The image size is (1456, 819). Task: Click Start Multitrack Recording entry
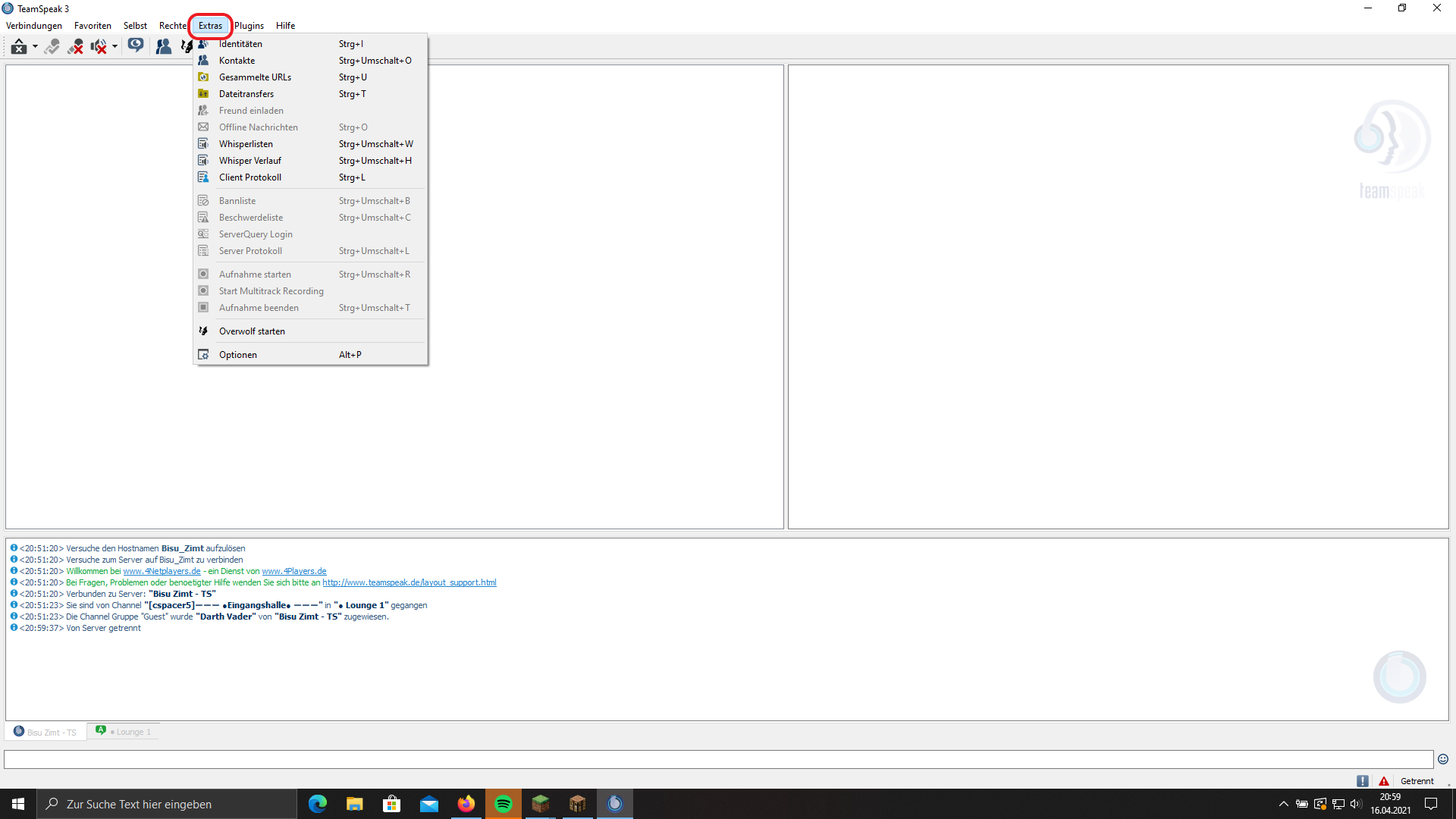310,291
